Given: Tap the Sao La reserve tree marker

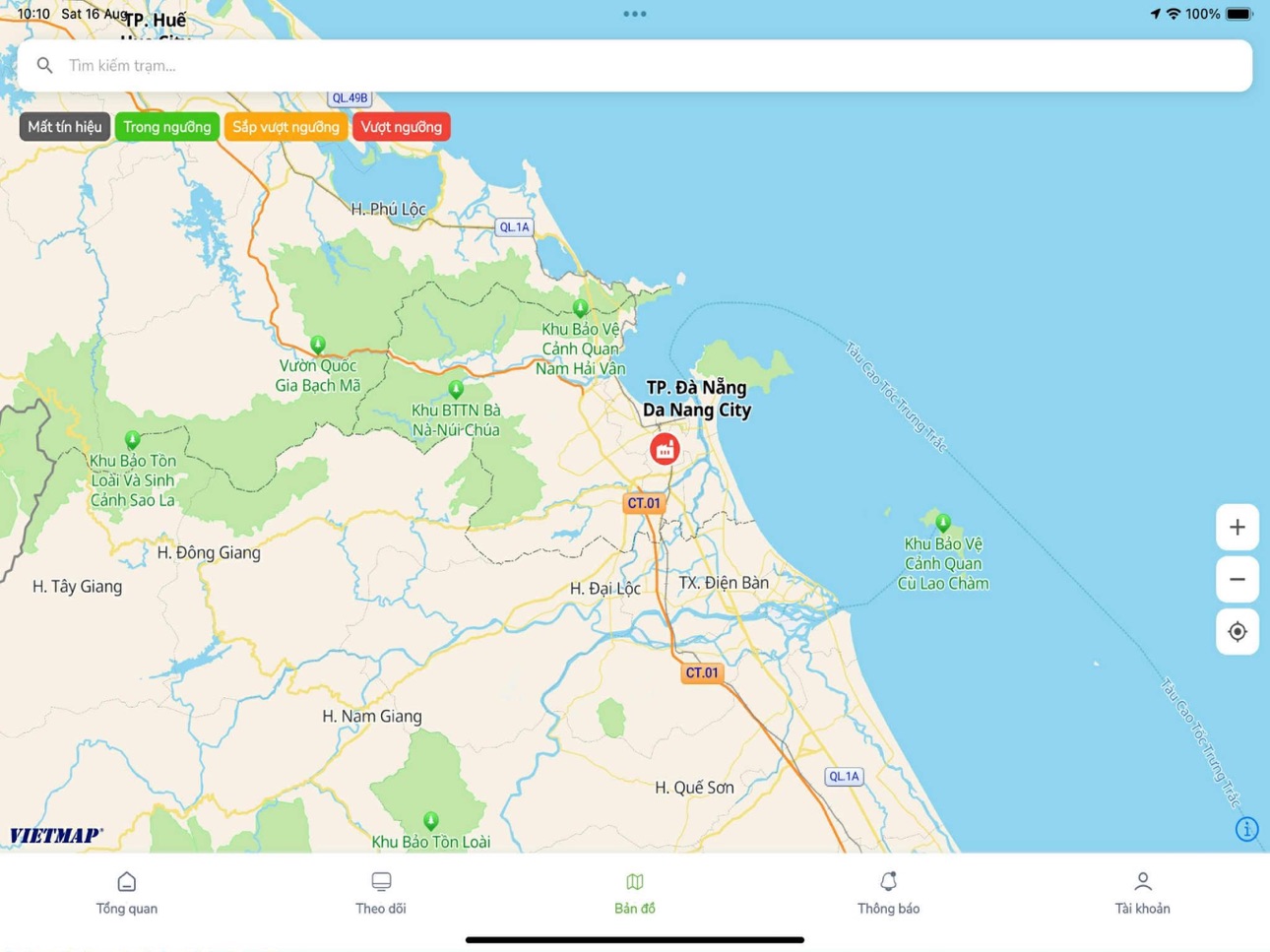Looking at the screenshot, I should coord(133,439).
